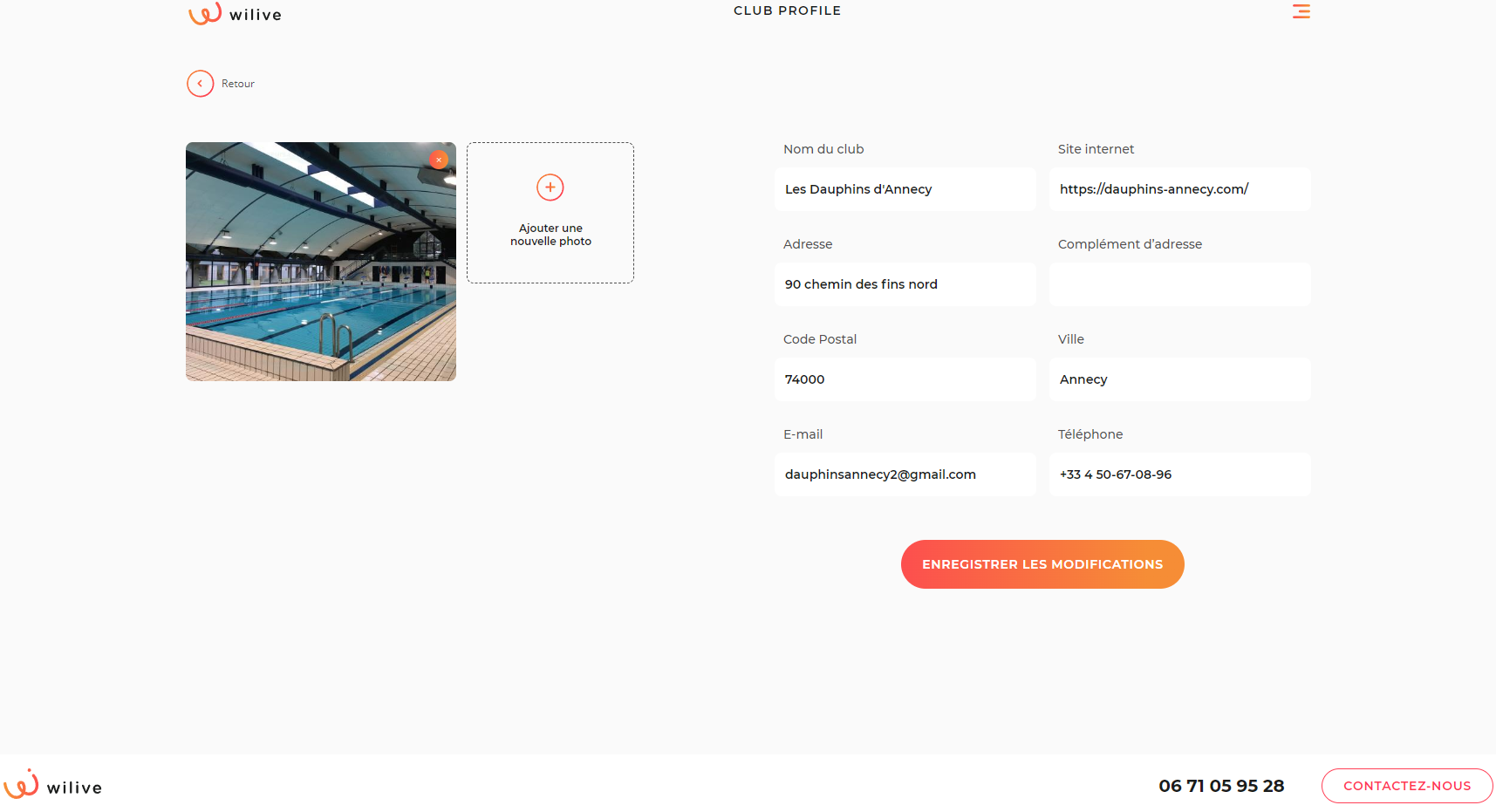Click the wilive logo in header
This screenshot has height=812, width=1496.
235,13
